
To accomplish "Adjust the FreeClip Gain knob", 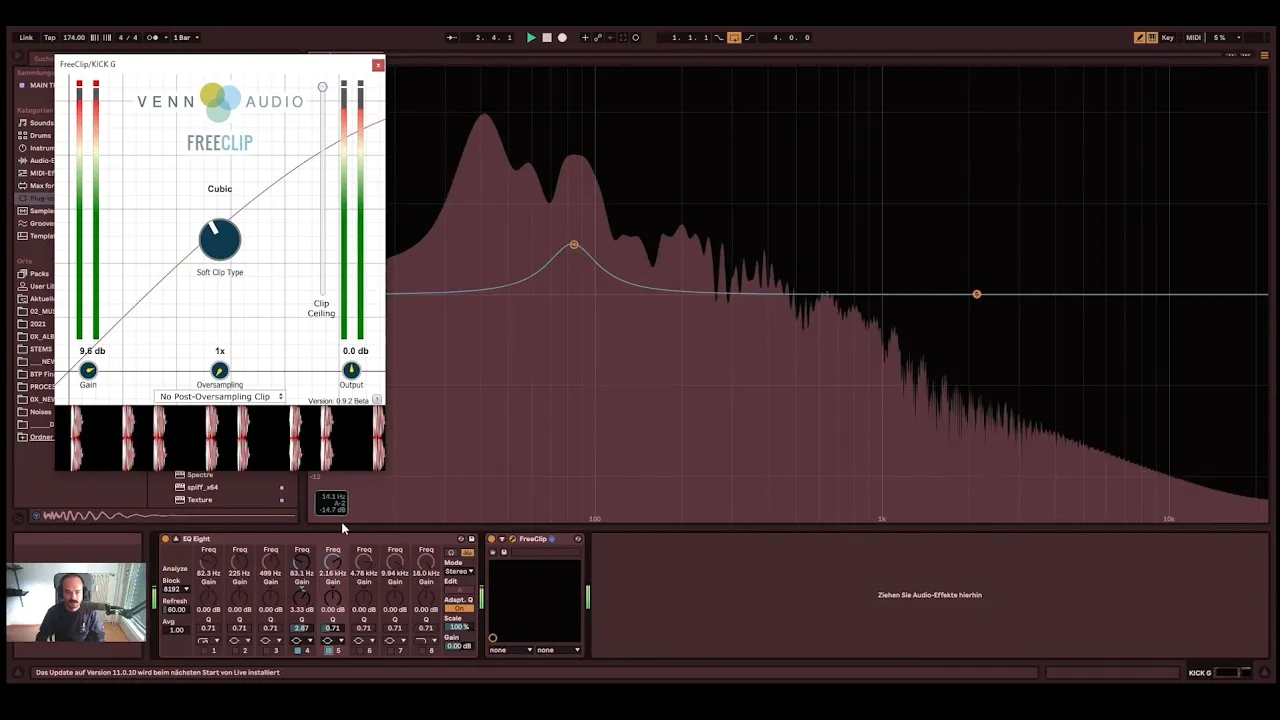I will click(x=88, y=371).
